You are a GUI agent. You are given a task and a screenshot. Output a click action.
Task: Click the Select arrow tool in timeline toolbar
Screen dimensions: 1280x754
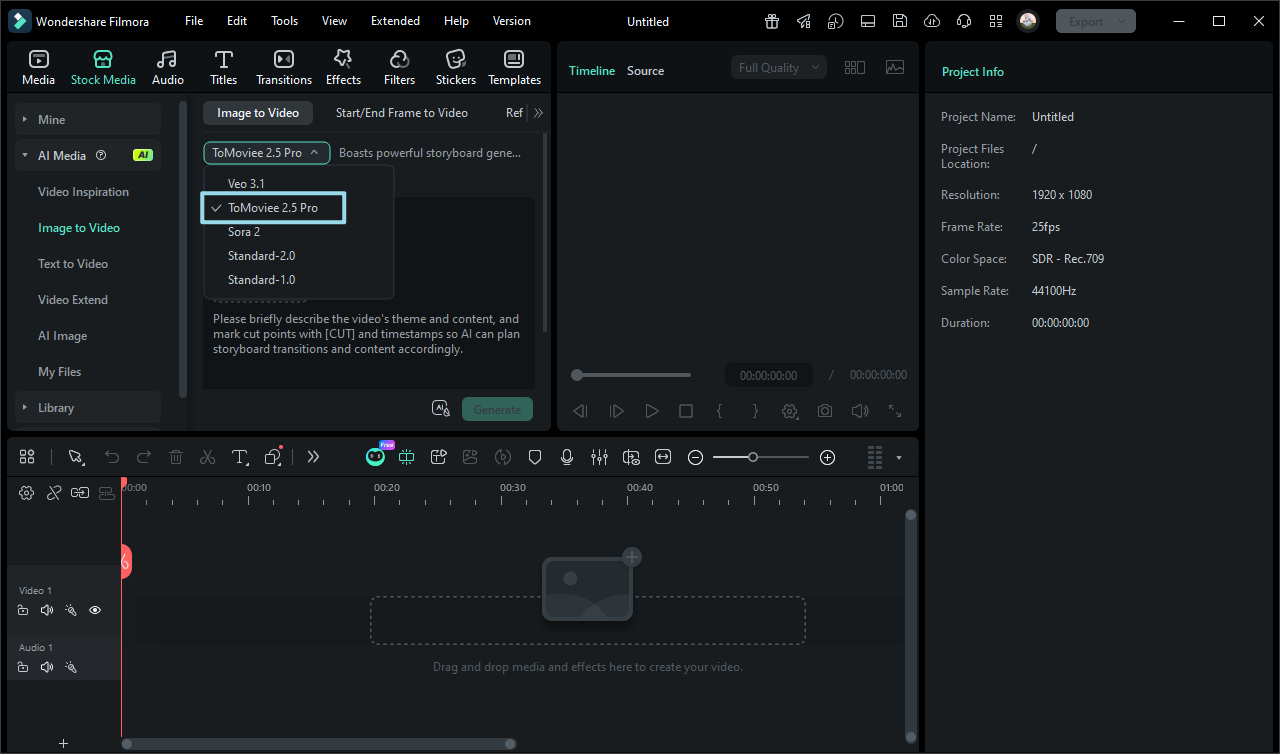tap(76, 457)
